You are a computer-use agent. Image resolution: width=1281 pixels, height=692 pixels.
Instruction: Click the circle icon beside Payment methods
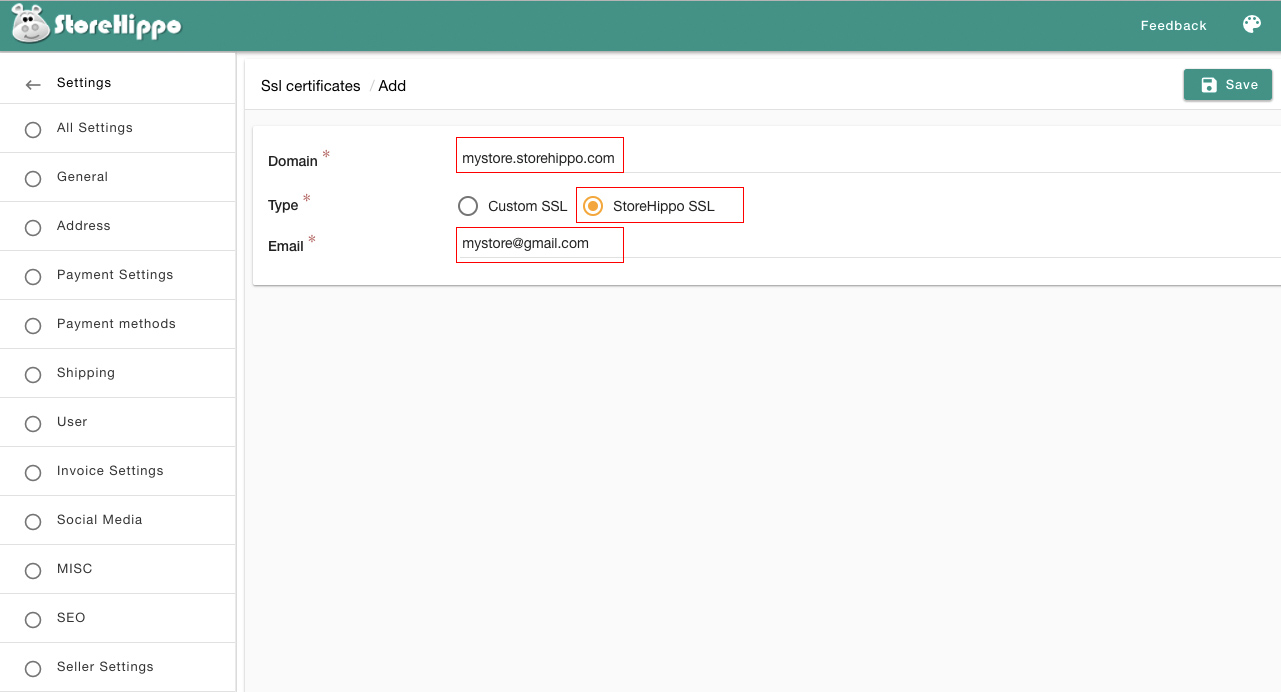click(33, 326)
